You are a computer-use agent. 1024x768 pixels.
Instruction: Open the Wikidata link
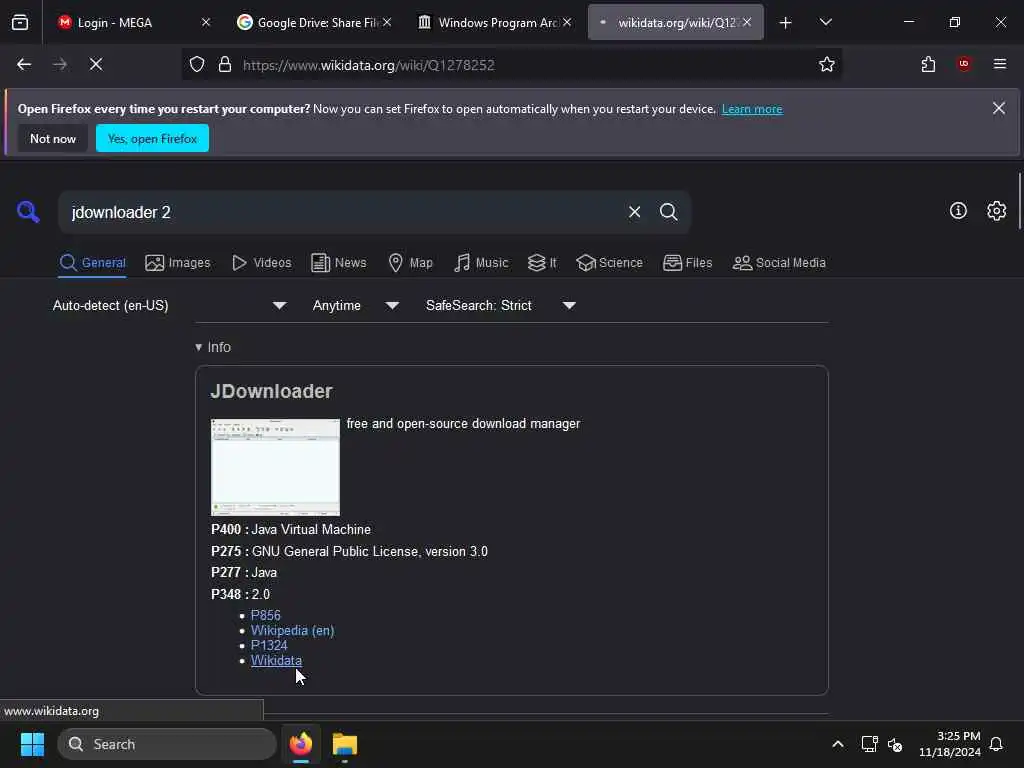click(276, 661)
